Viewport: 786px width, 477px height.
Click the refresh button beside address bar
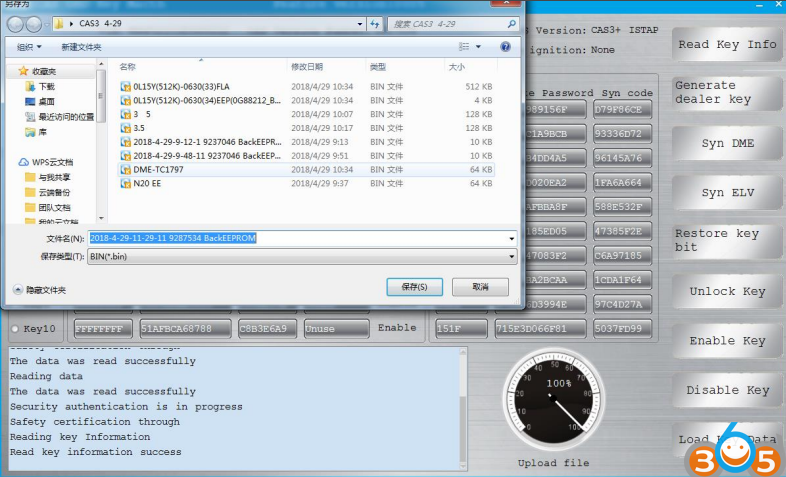coord(375,22)
